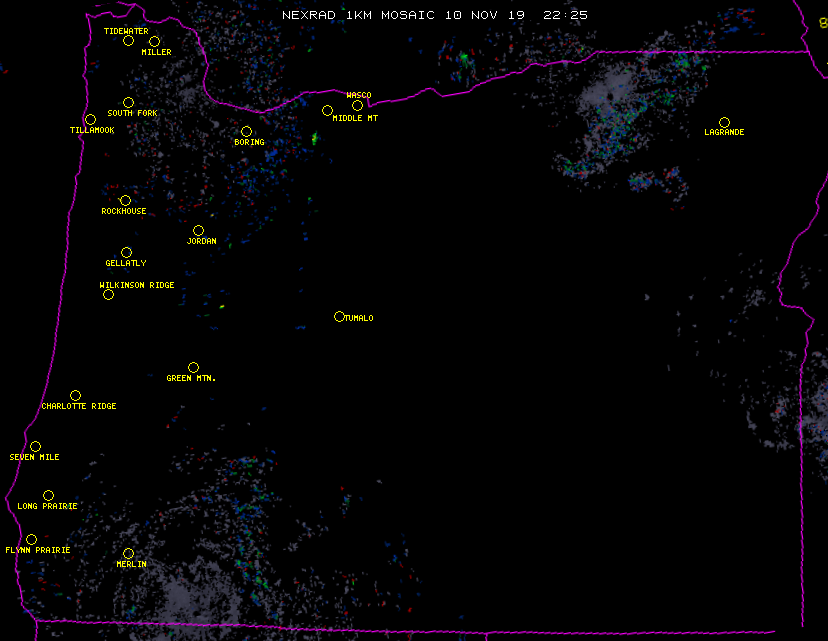The width and height of the screenshot is (828, 641).
Task: Select the Wasco station circle marker
Action: coord(357,105)
